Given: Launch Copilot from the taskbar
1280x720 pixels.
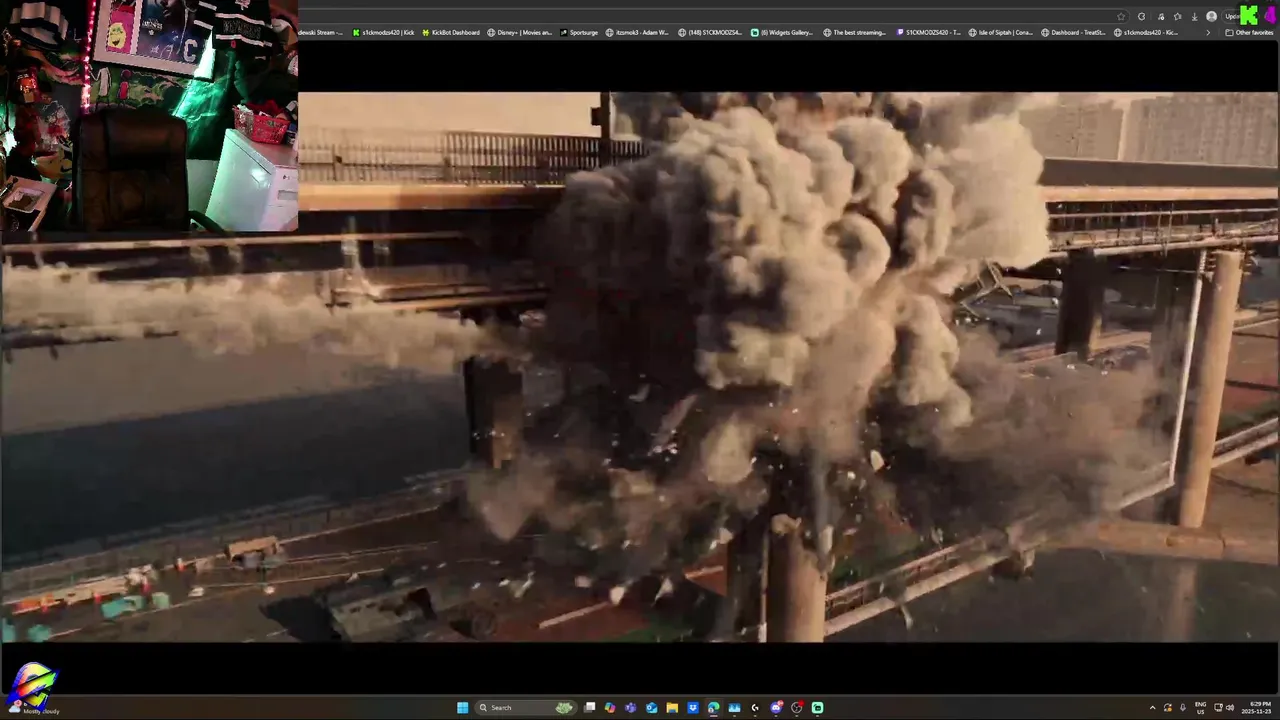Looking at the screenshot, I should 610,708.
